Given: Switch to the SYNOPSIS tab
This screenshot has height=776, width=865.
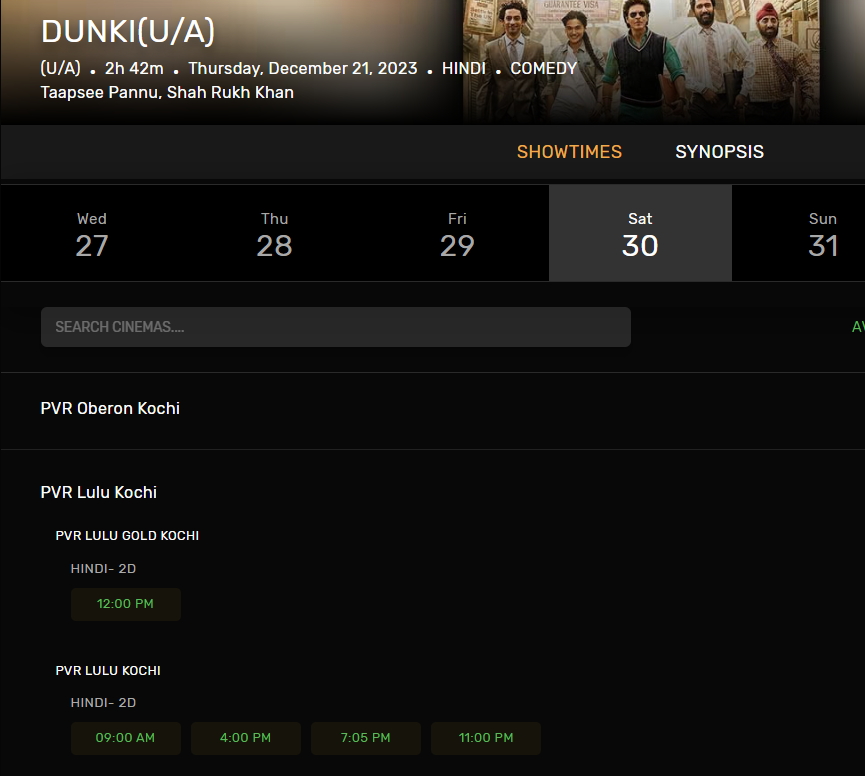Looking at the screenshot, I should click(x=719, y=152).
